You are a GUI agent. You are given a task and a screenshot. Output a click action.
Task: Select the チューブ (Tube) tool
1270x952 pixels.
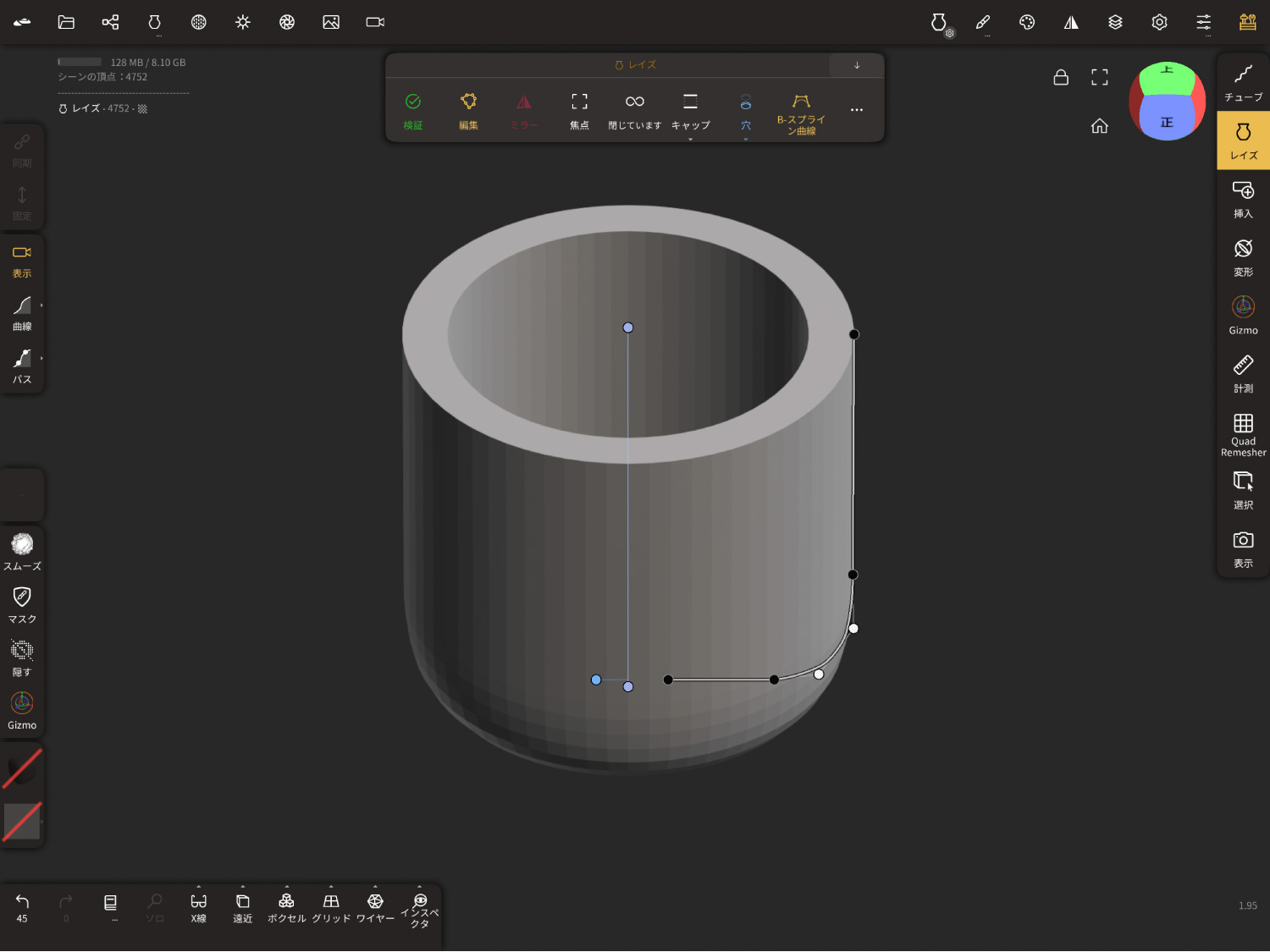1242,82
